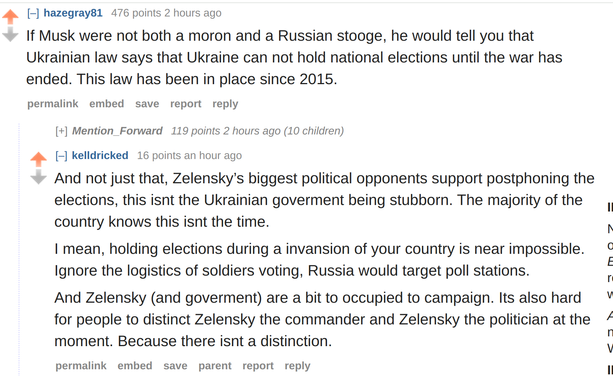Screen dimensions: 613x376
Task: Save hazegray81's comment
Action: click(x=147, y=104)
